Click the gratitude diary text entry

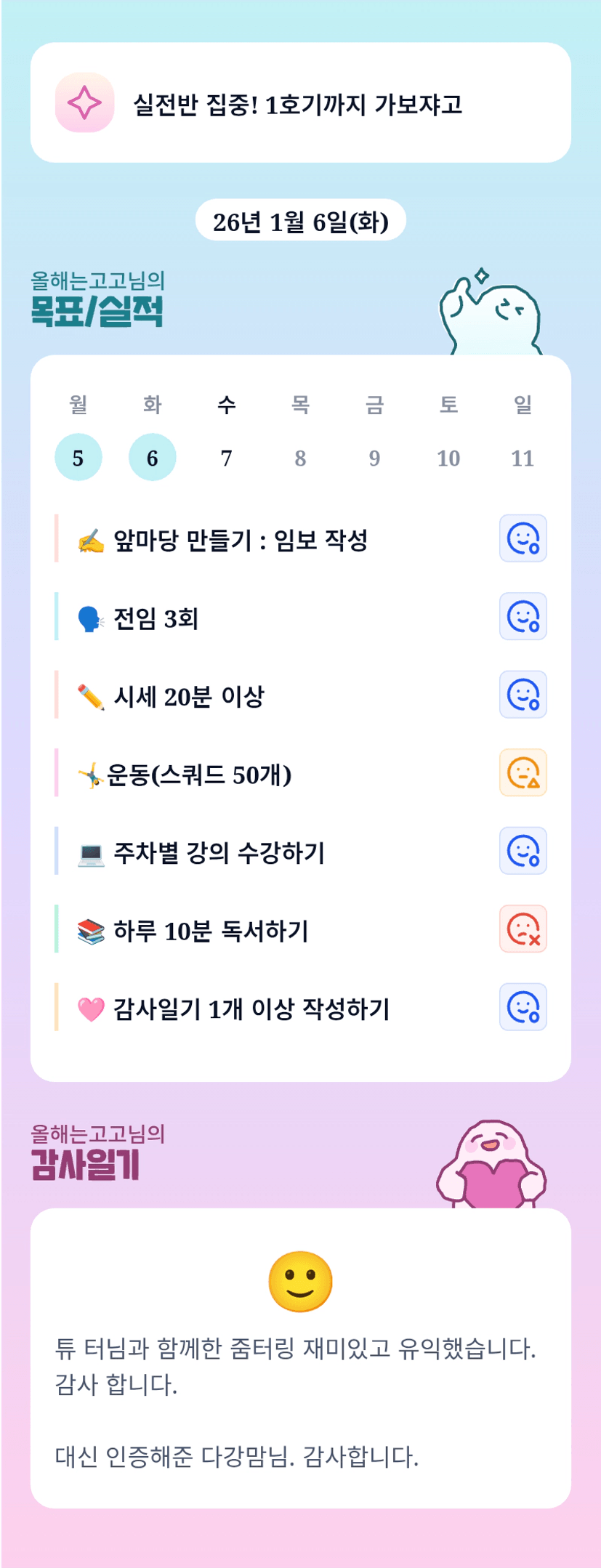(295, 1402)
